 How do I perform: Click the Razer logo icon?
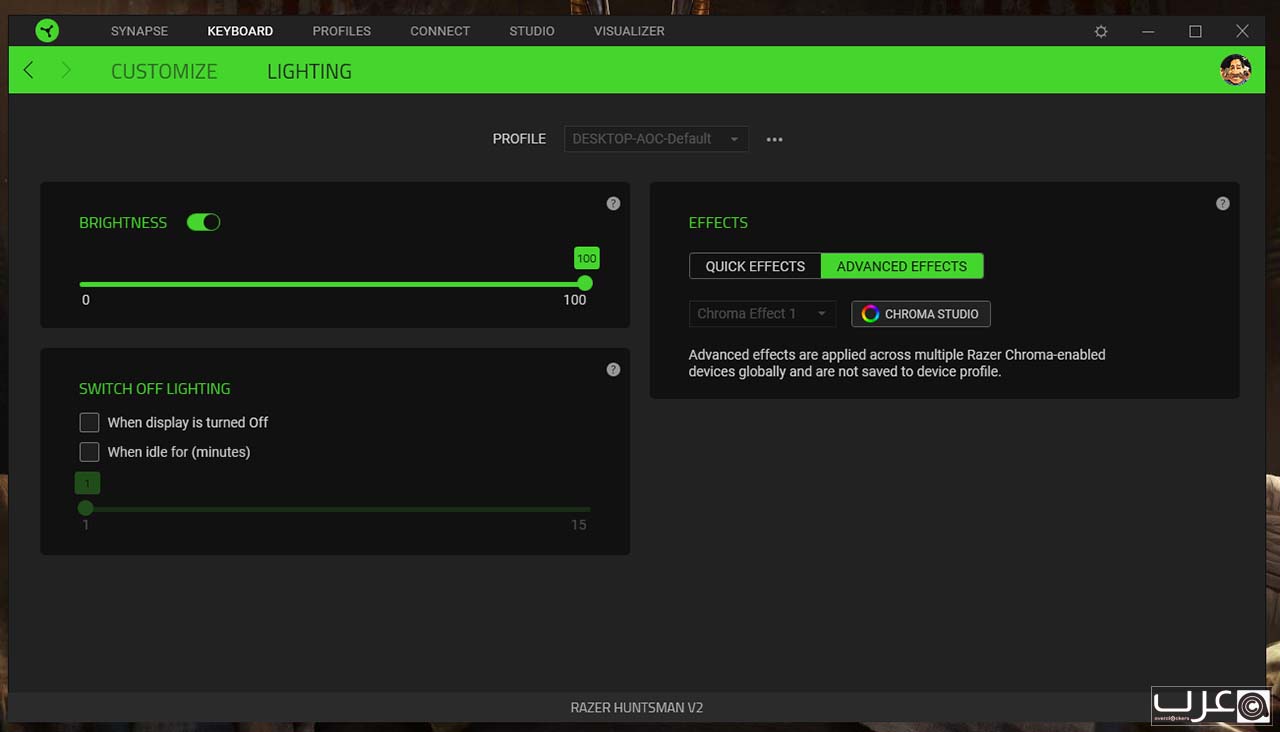[46, 31]
